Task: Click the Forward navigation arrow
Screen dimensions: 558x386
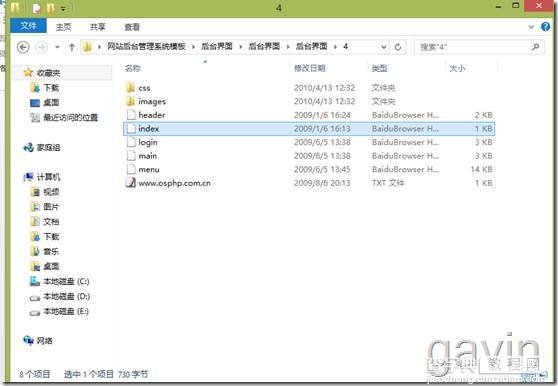Action: (42, 47)
